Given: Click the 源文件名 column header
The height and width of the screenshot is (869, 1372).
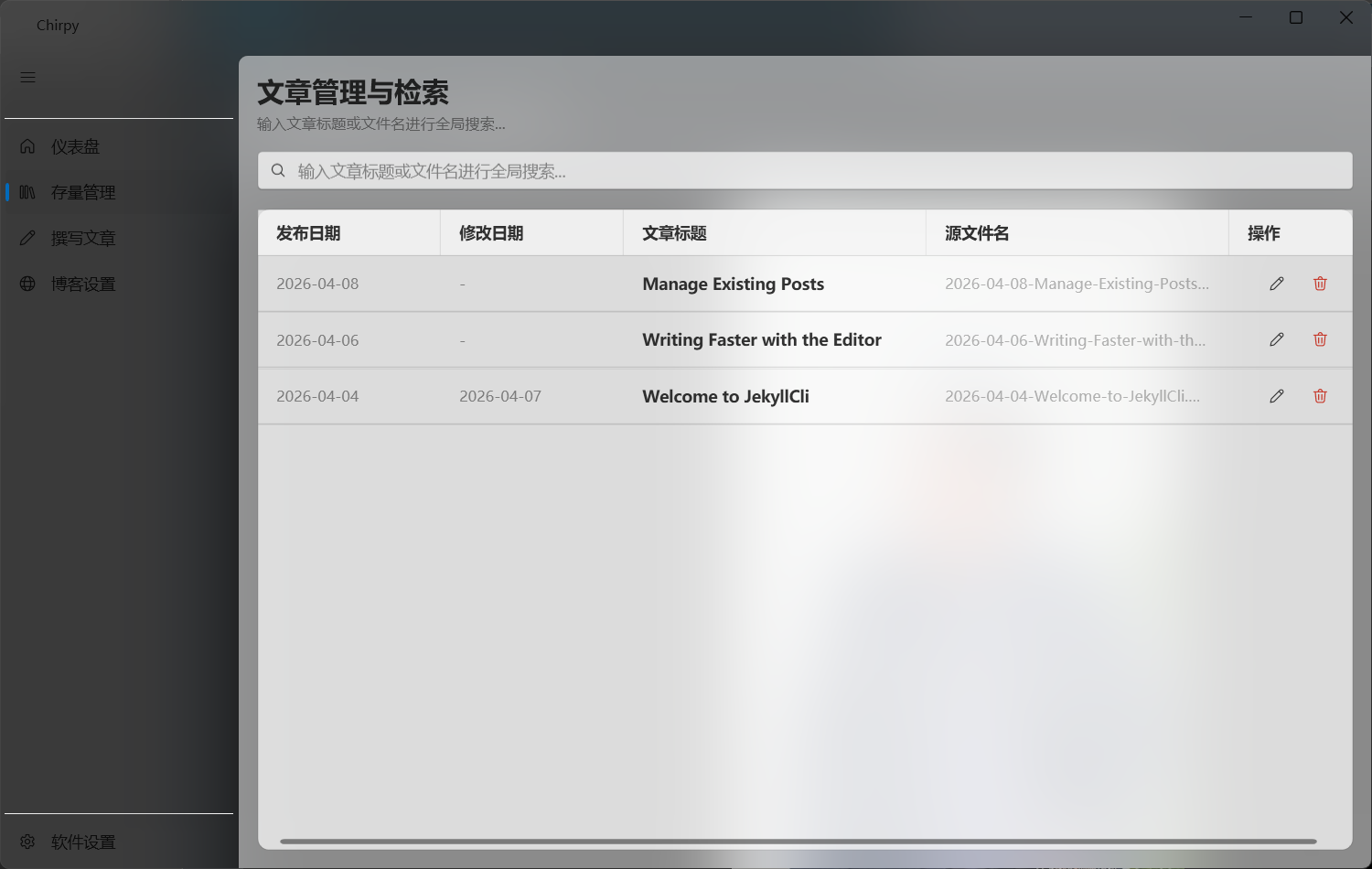Looking at the screenshot, I should pos(976,232).
